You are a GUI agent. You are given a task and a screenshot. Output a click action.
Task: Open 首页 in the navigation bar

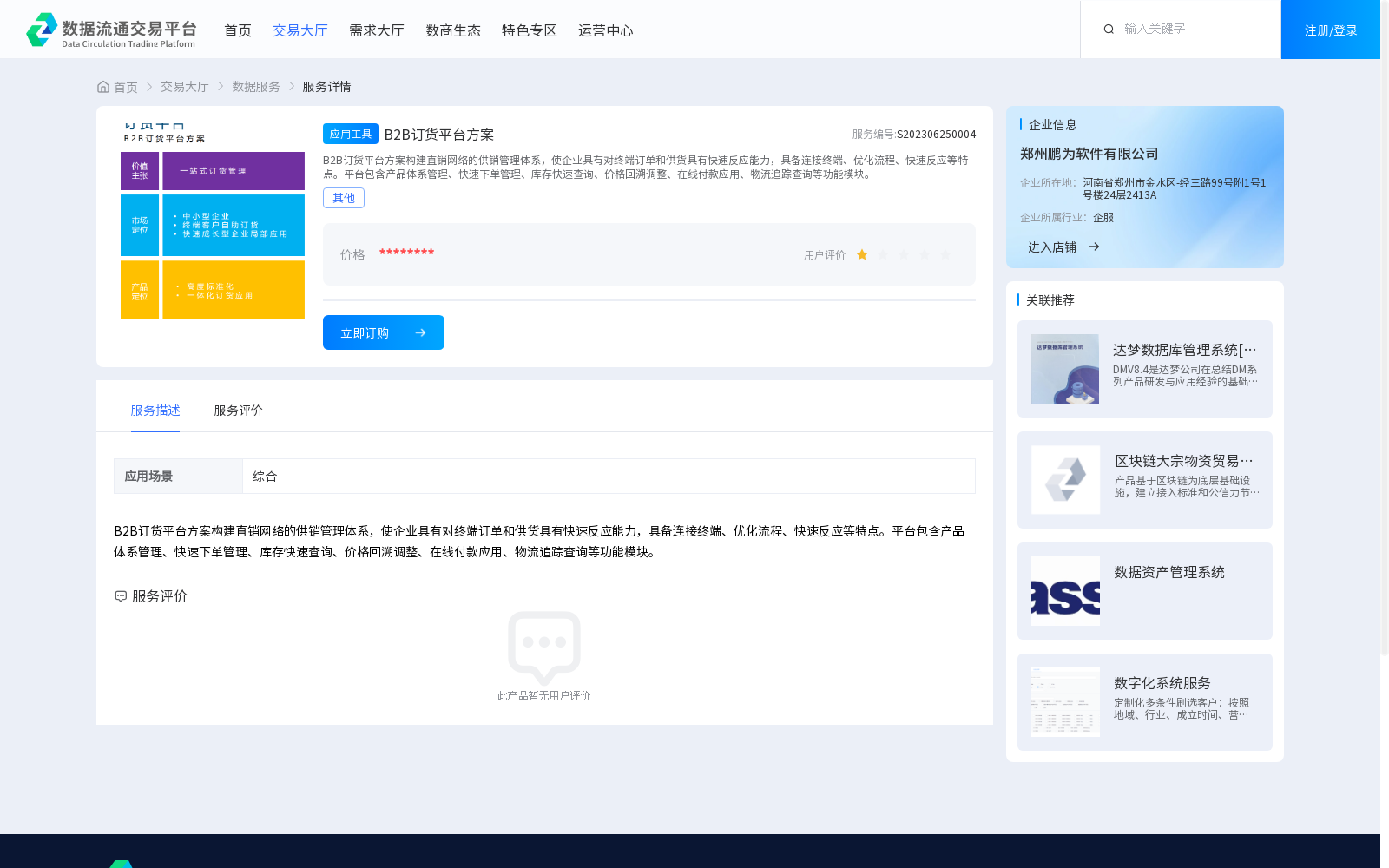pyautogui.click(x=238, y=30)
